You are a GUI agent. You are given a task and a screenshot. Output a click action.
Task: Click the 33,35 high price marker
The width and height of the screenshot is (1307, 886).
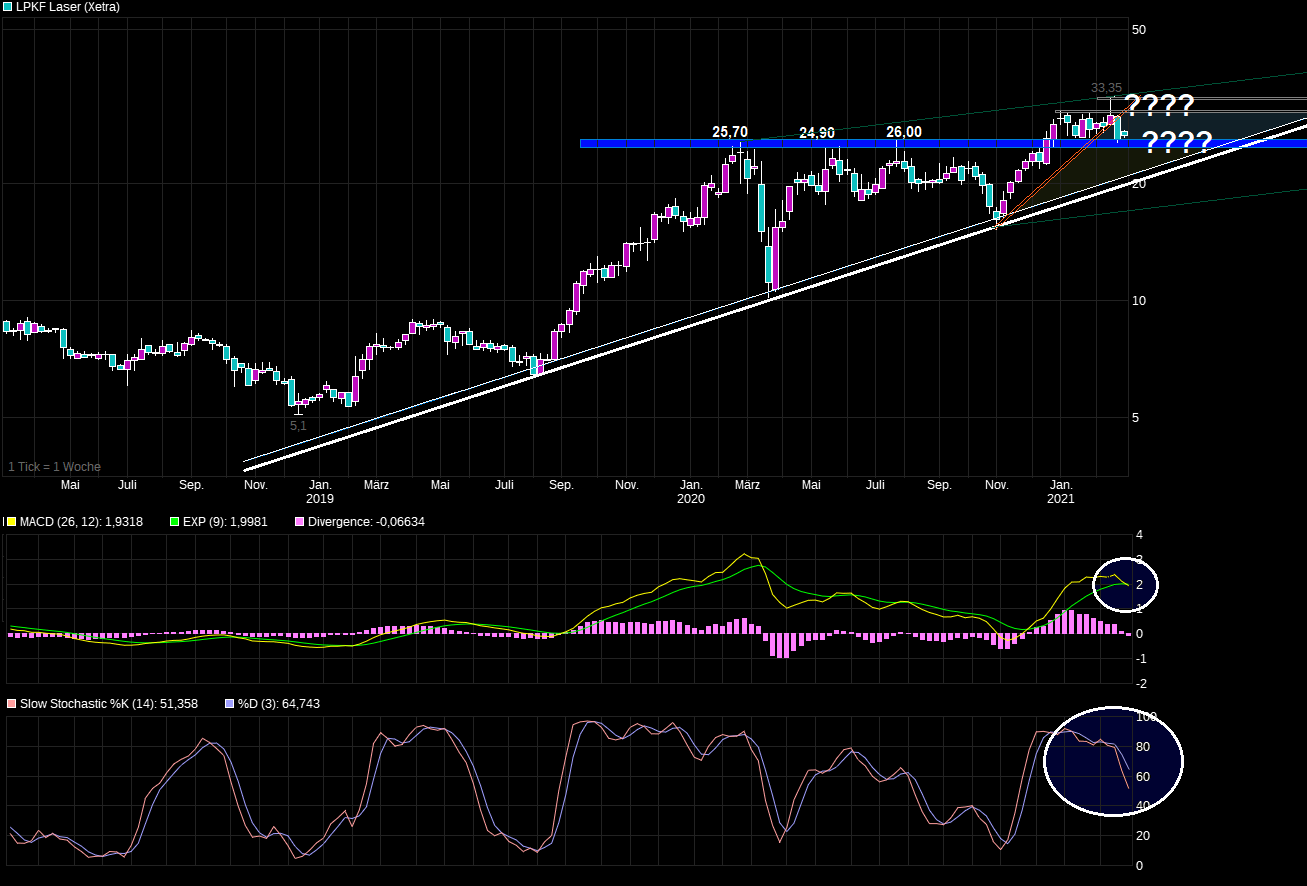[x=1104, y=88]
